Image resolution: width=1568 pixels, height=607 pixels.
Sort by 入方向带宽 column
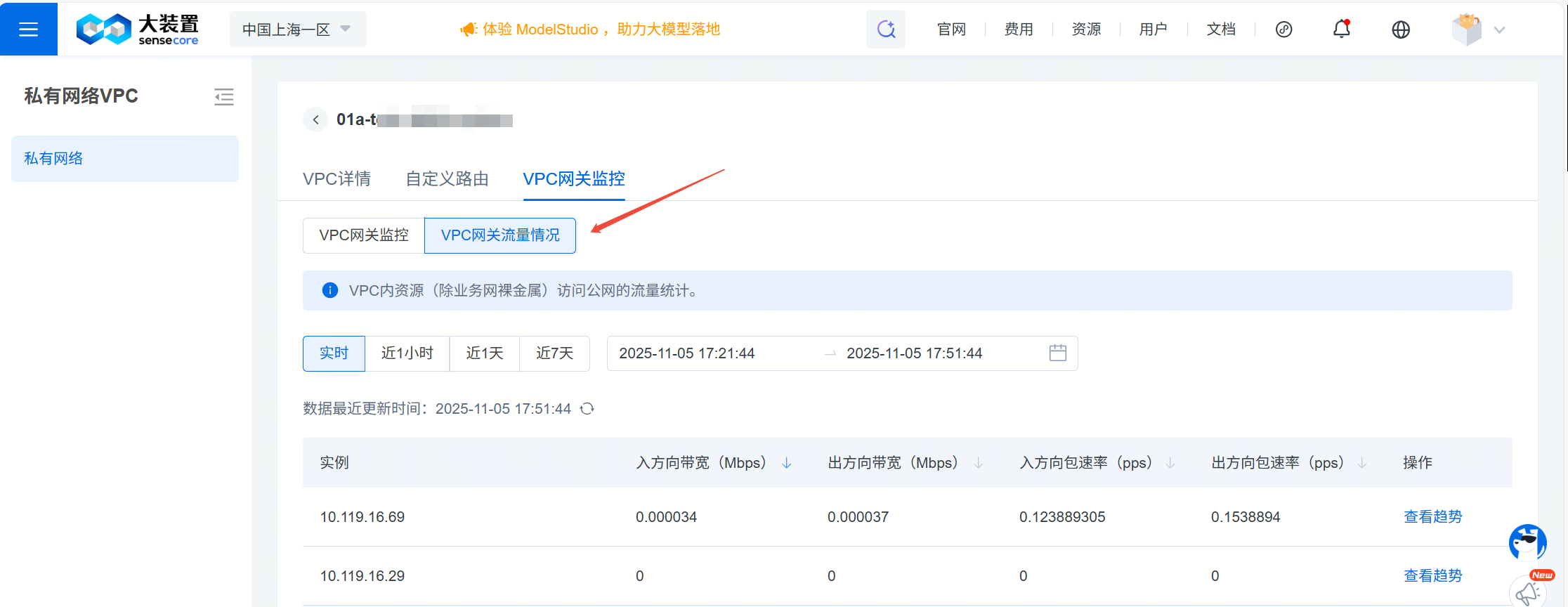[787, 463]
